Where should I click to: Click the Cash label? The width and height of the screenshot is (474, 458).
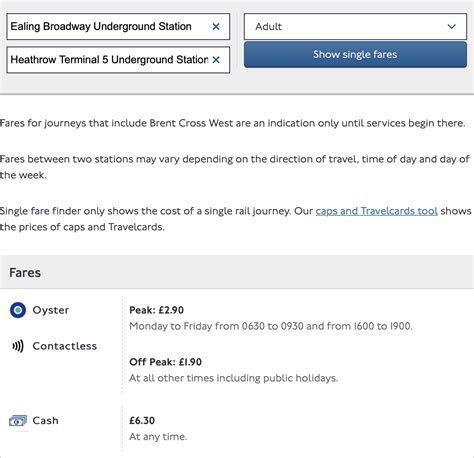45,421
